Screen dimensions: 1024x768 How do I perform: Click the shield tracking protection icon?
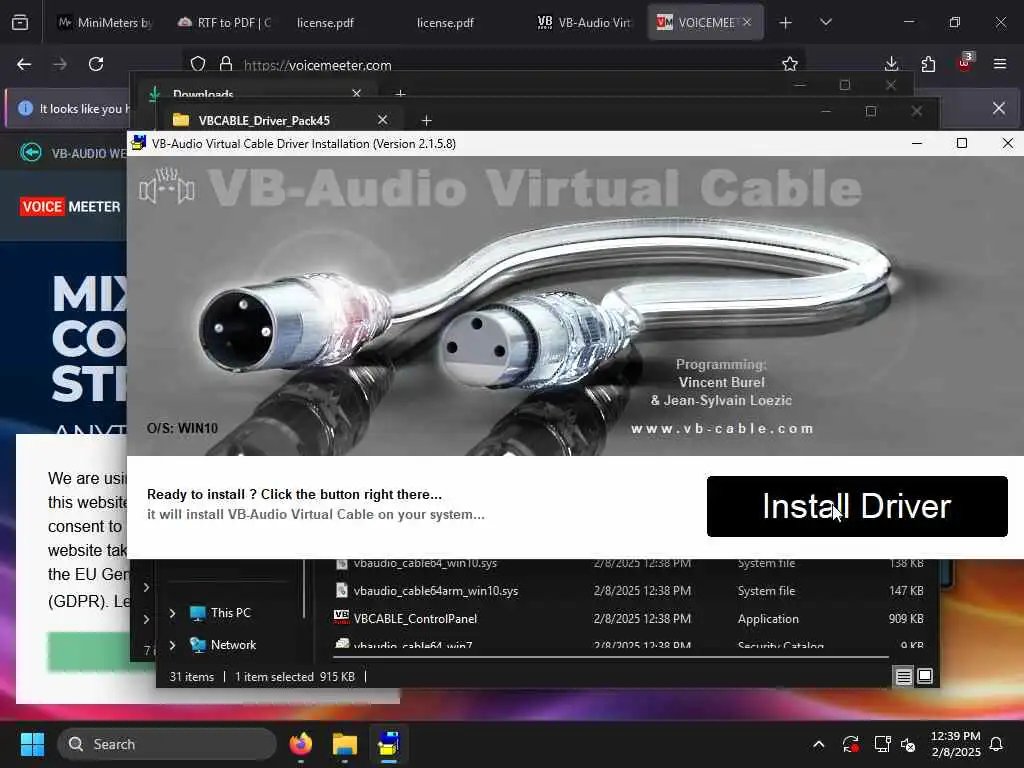click(x=198, y=64)
